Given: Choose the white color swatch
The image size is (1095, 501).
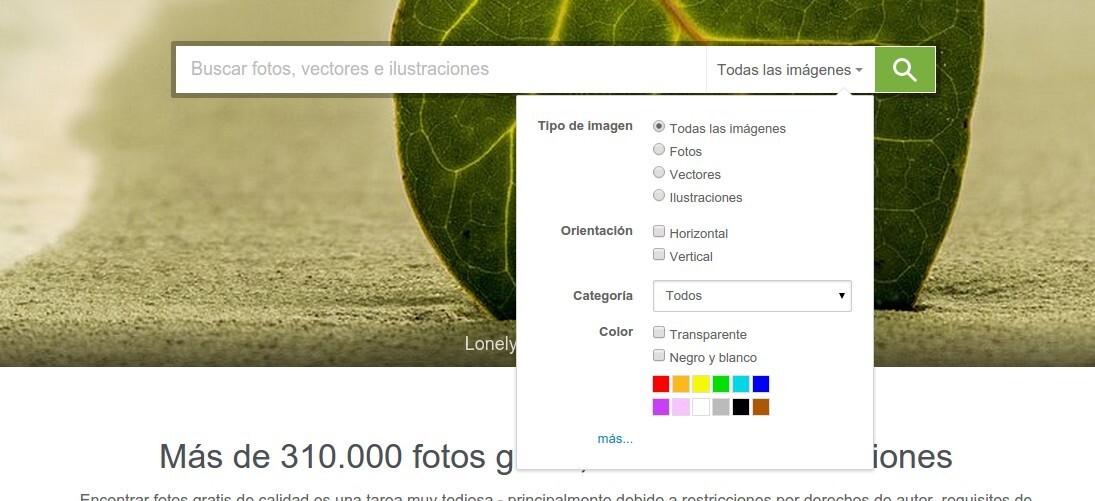Looking at the screenshot, I should [x=701, y=407].
